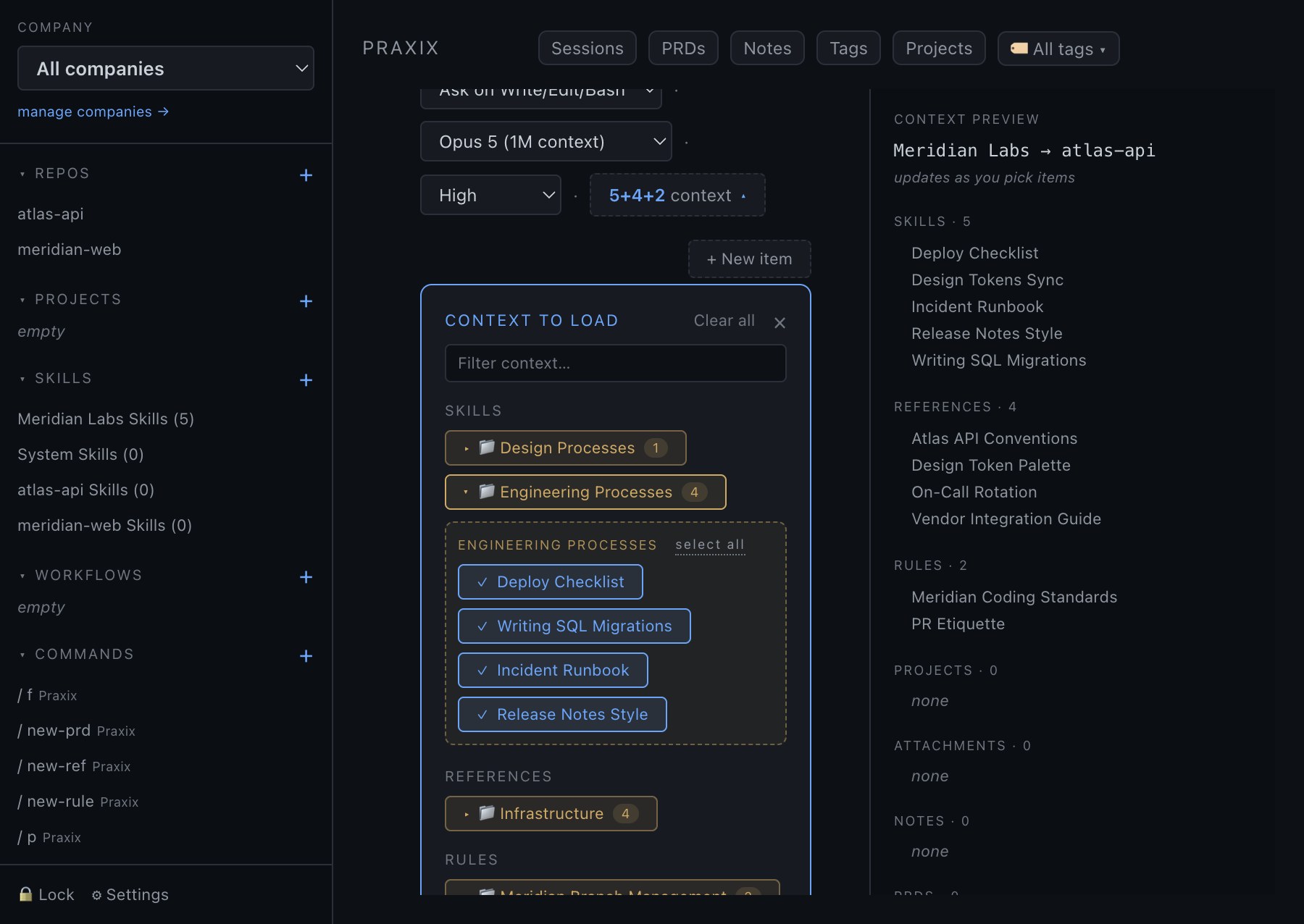Uncheck Writing SQL Migrations skill

point(574,626)
